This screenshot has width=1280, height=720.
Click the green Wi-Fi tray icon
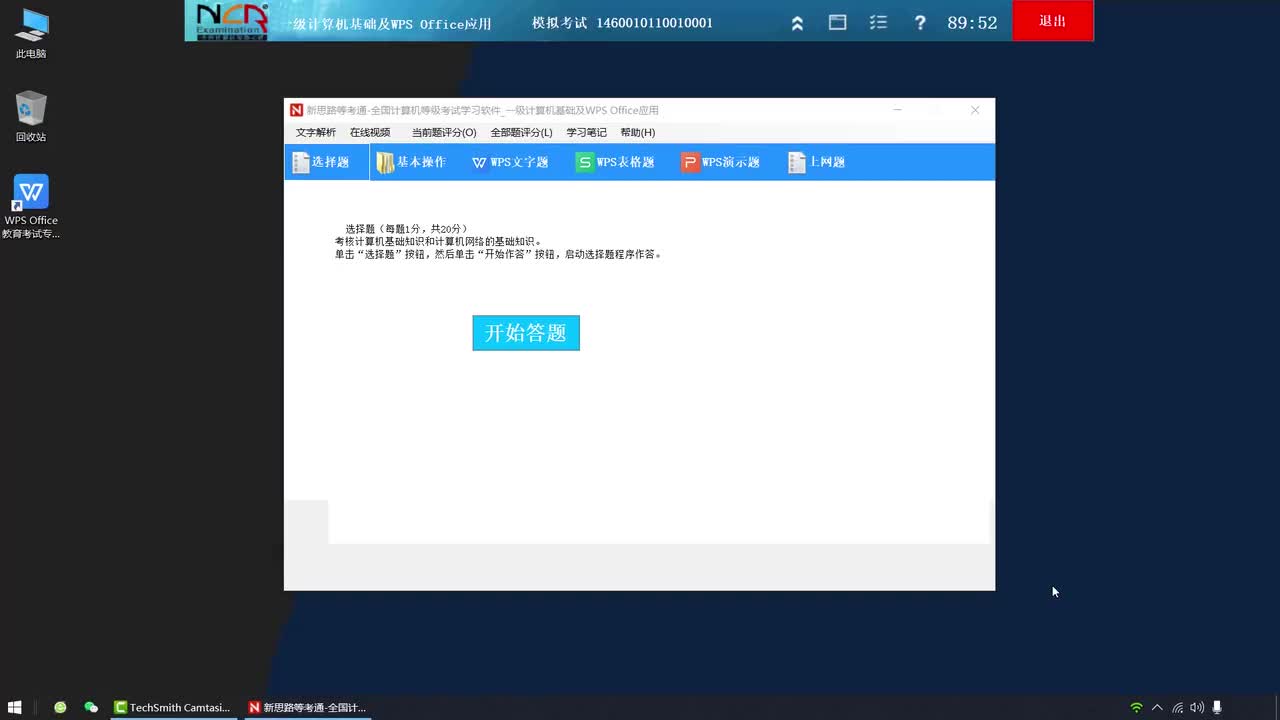[x=1136, y=707]
